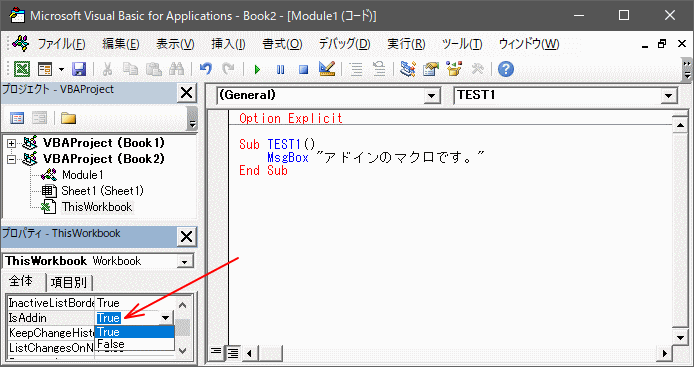Click the Copy toolbar icon

130,69
